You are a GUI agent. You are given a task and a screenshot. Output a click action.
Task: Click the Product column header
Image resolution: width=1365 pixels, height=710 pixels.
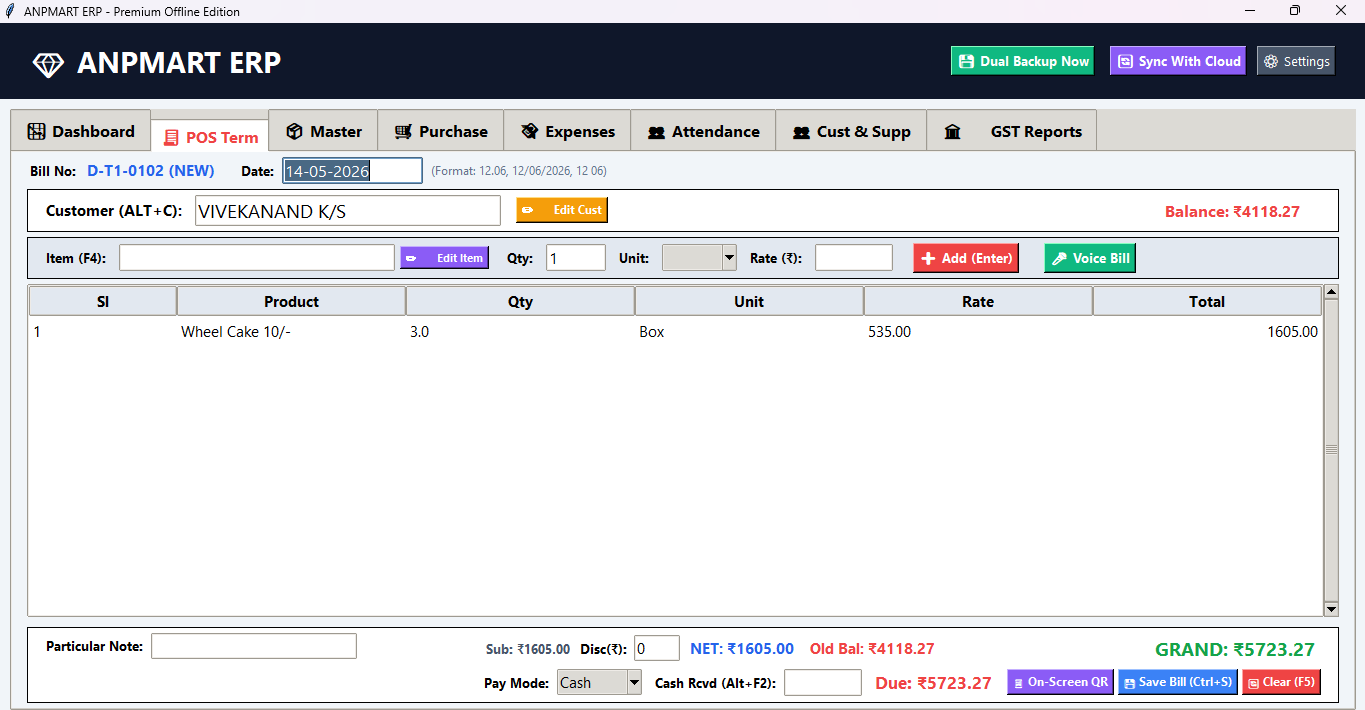tap(291, 301)
